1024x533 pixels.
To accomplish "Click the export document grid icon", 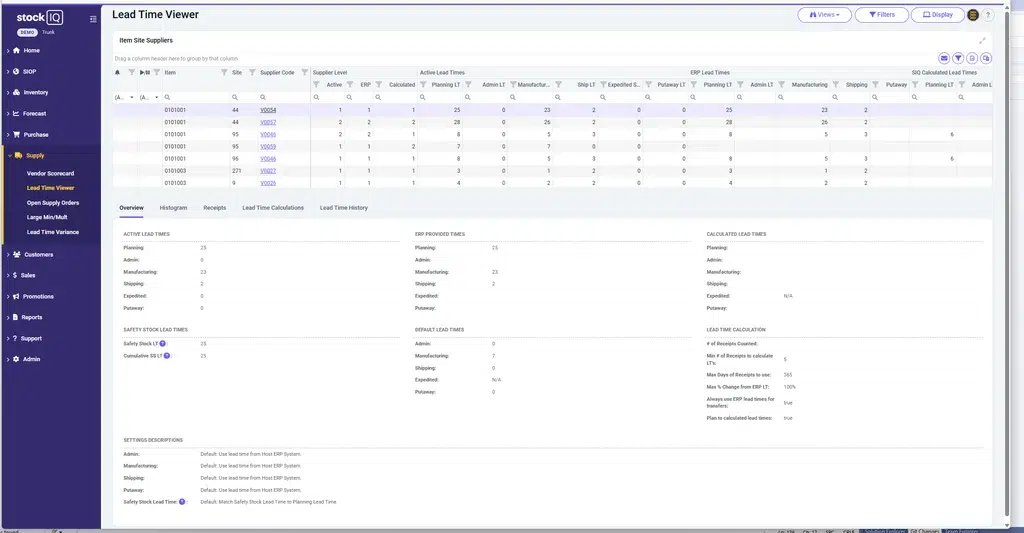I will click(x=972, y=58).
